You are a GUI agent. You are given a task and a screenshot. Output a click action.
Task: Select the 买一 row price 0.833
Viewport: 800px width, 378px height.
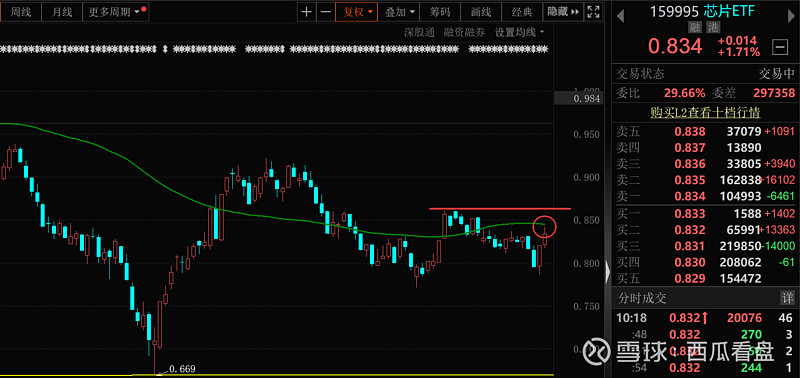click(690, 213)
